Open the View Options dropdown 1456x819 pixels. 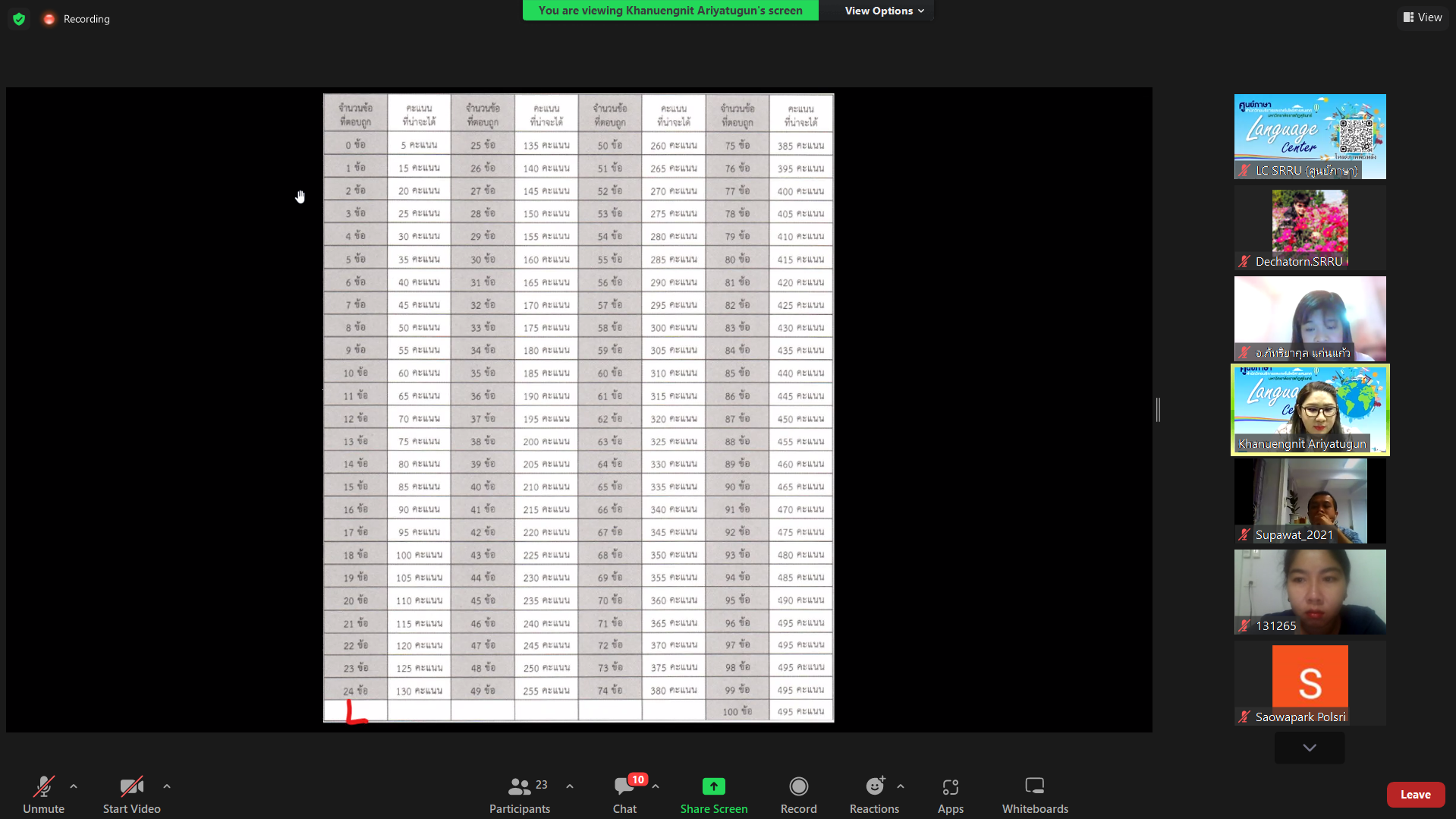pyautogui.click(x=884, y=11)
